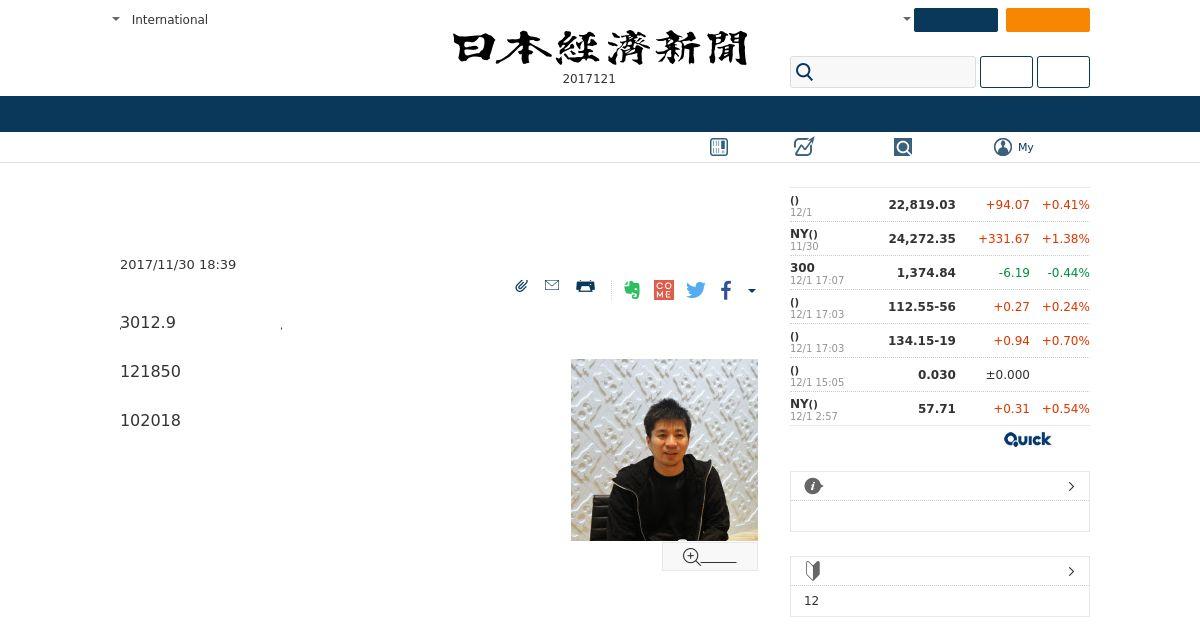Click the information circle icon
1200x630 pixels.
coord(813,486)
